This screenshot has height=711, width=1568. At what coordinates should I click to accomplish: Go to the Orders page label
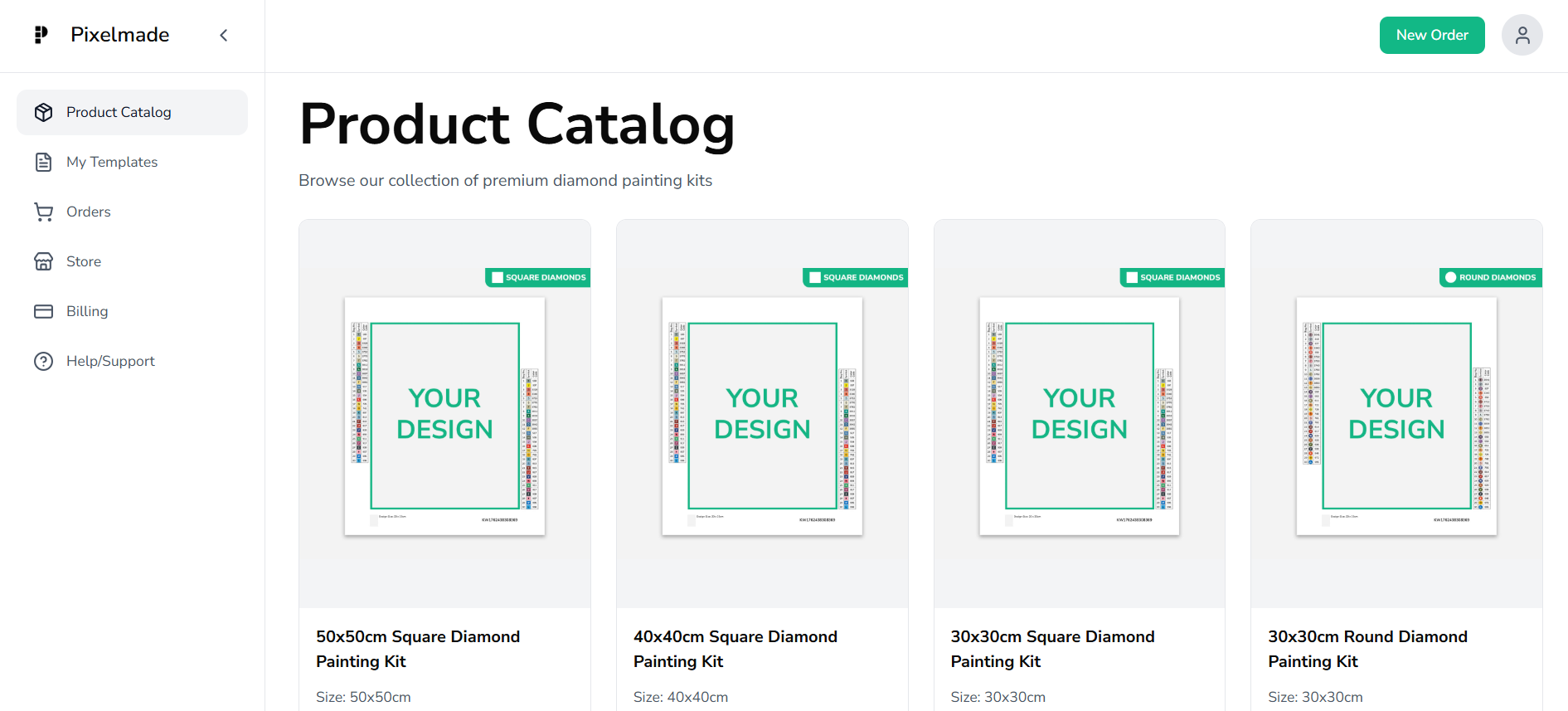[89, 212]
